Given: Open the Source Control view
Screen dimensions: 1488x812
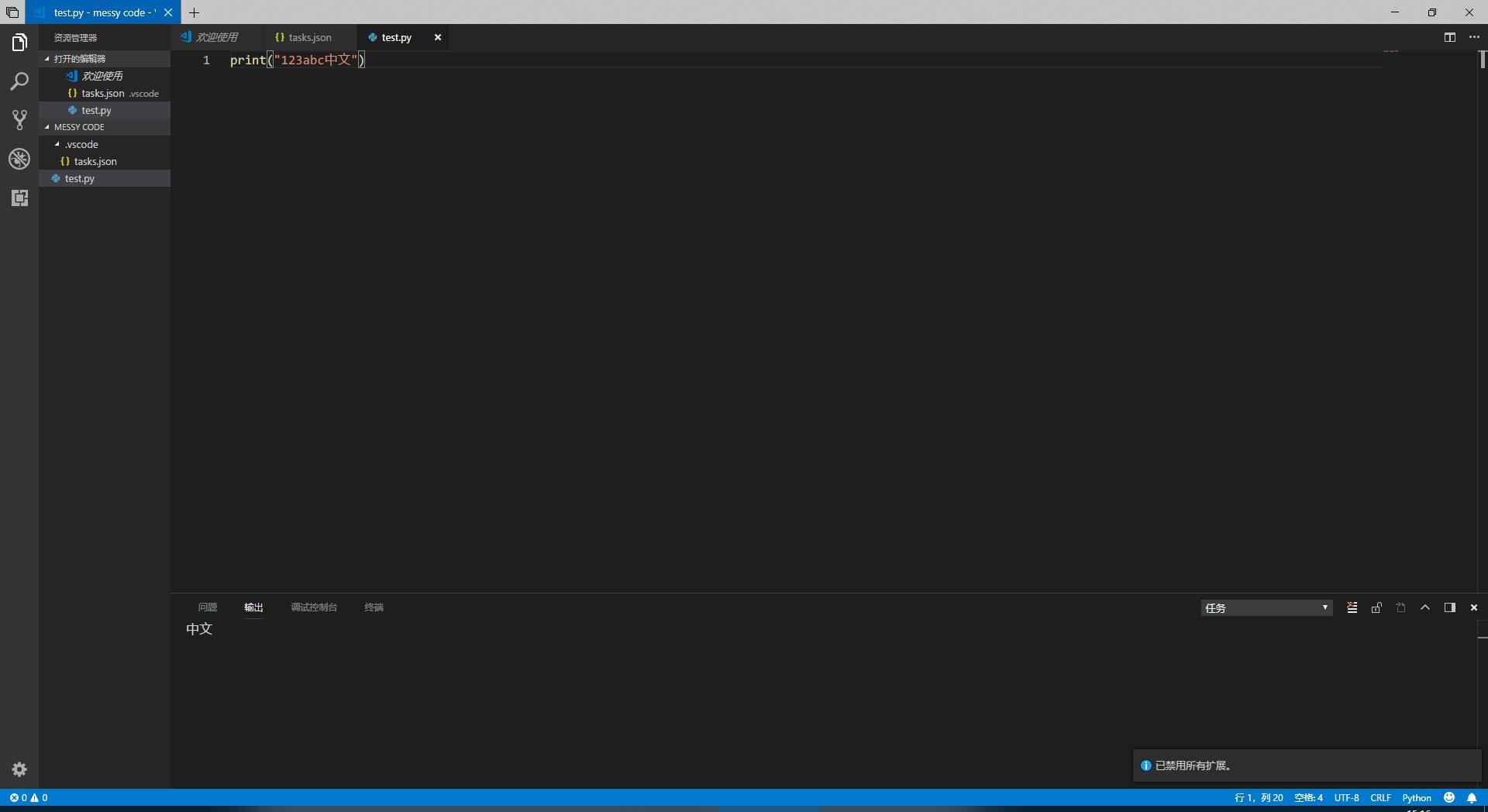Looking at the screenshot, I should (19, 120).
